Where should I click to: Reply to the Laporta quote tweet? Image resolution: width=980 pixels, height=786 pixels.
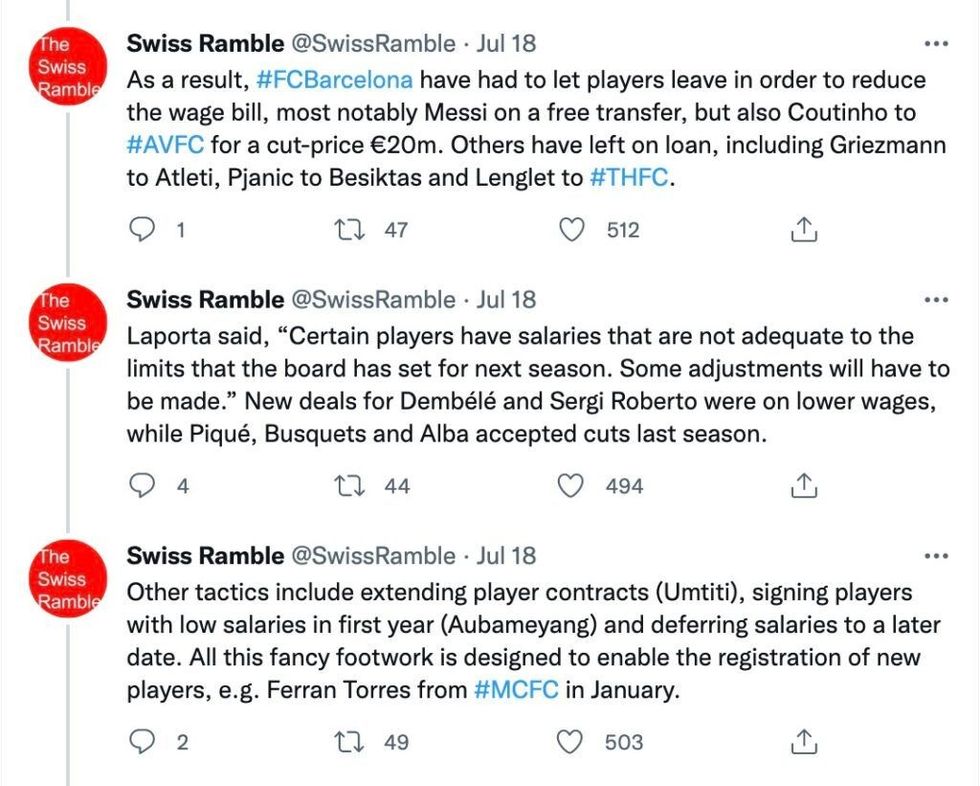point(146,486)
